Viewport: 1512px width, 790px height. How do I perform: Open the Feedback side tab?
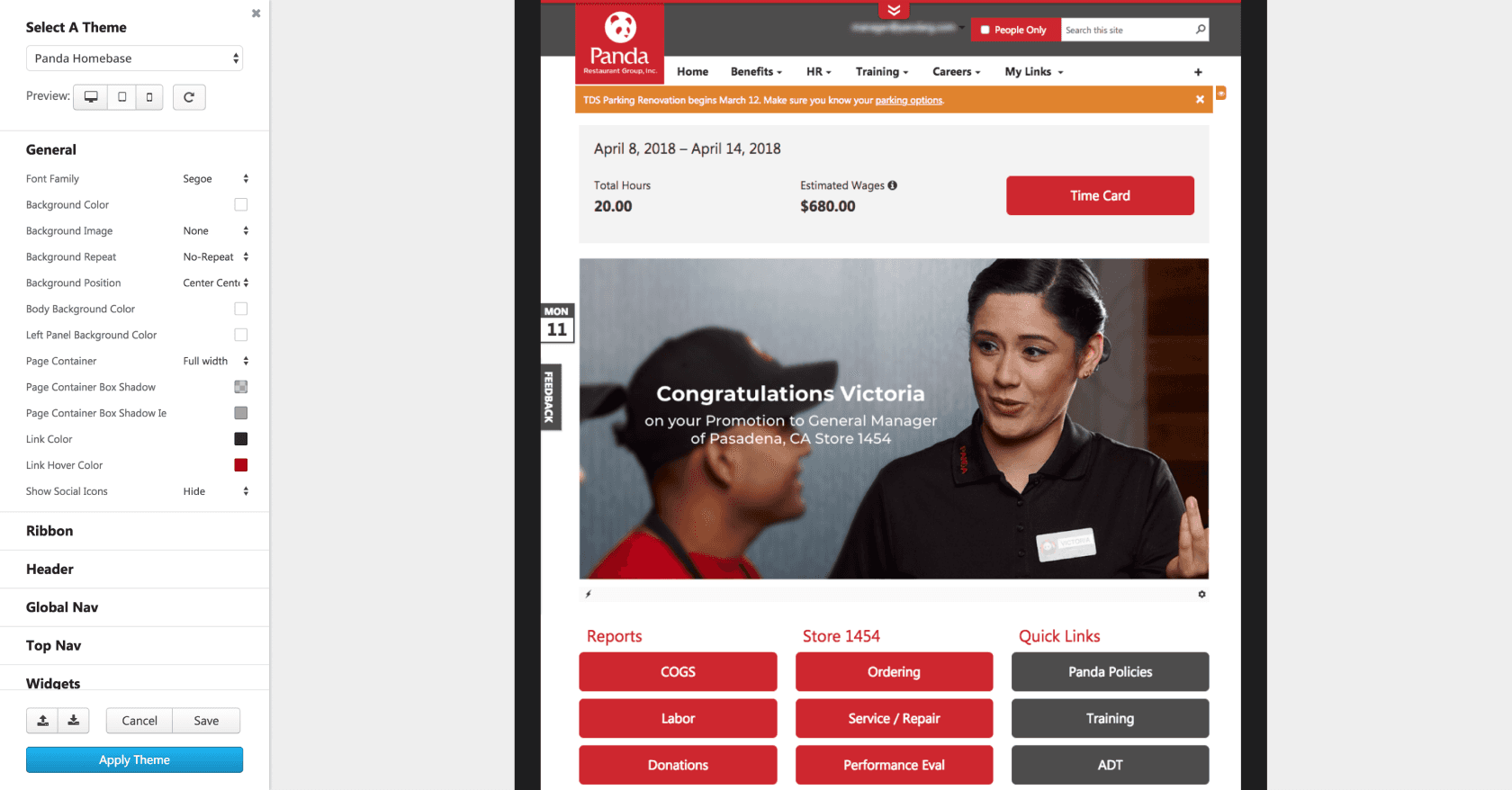(x=549, y=397)
